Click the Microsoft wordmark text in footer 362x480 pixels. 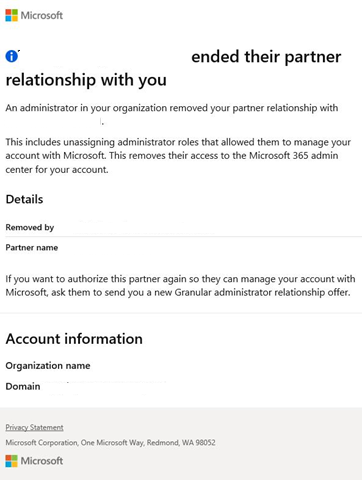pos(42,461)
